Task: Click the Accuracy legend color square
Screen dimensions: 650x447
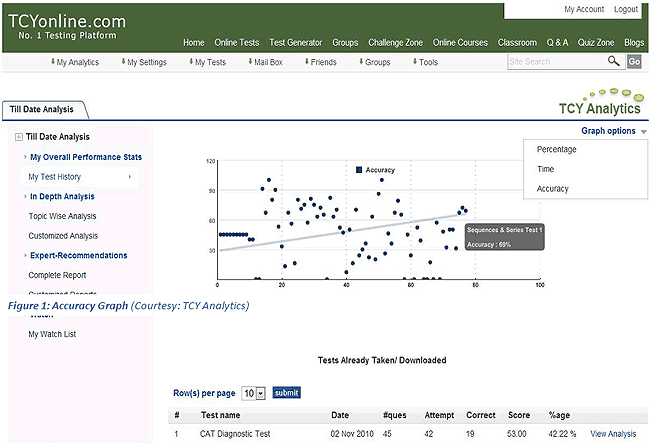Action: coord(359,170)
